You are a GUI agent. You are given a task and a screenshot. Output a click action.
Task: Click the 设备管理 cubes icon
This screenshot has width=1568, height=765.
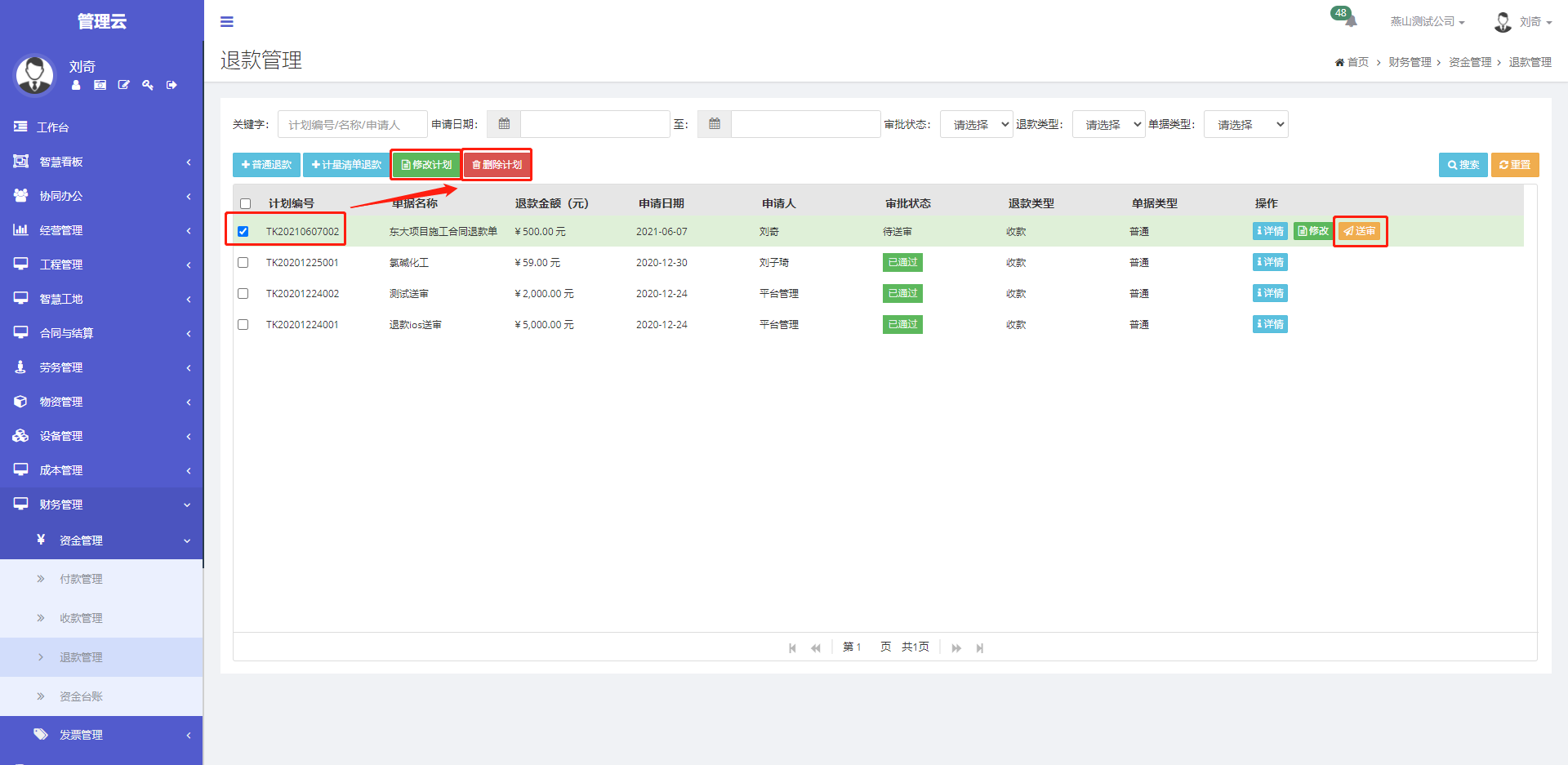(x=20, y=436)
